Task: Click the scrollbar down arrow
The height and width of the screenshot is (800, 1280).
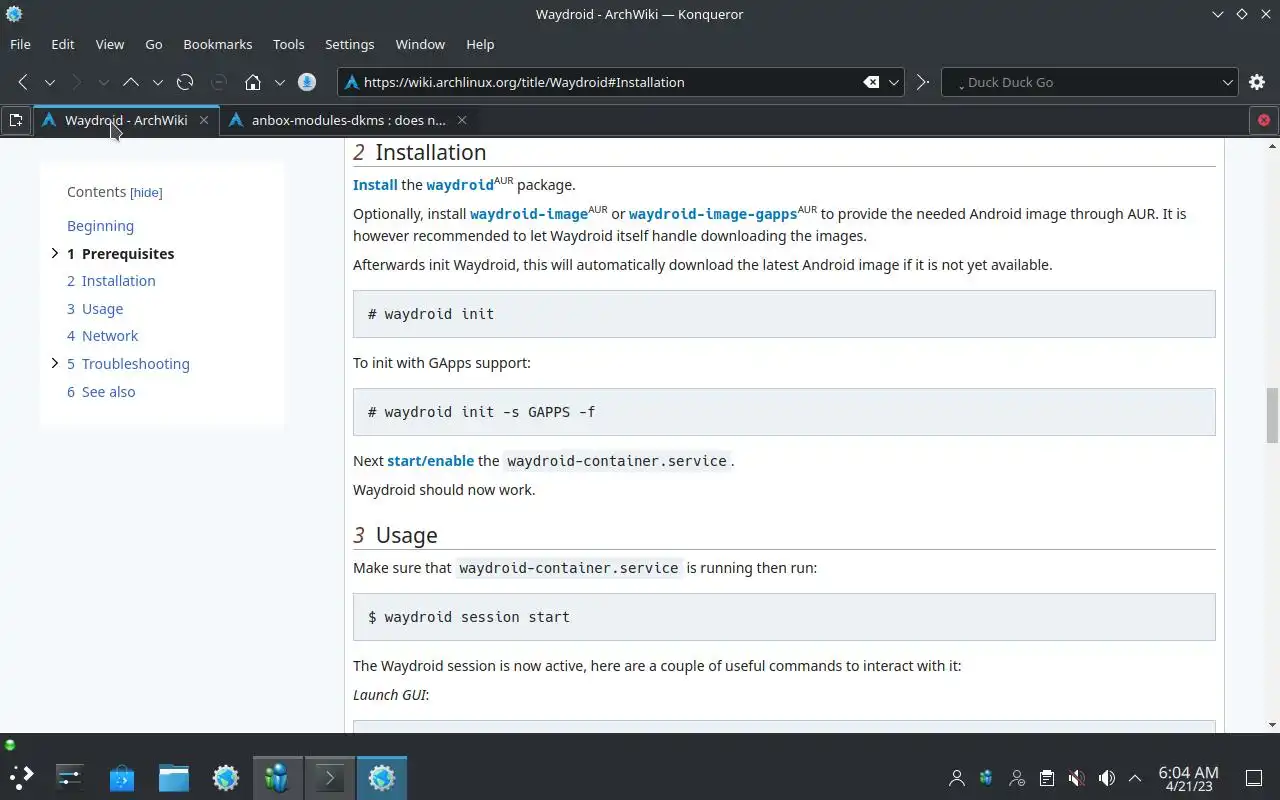Action: [1272, 725]
